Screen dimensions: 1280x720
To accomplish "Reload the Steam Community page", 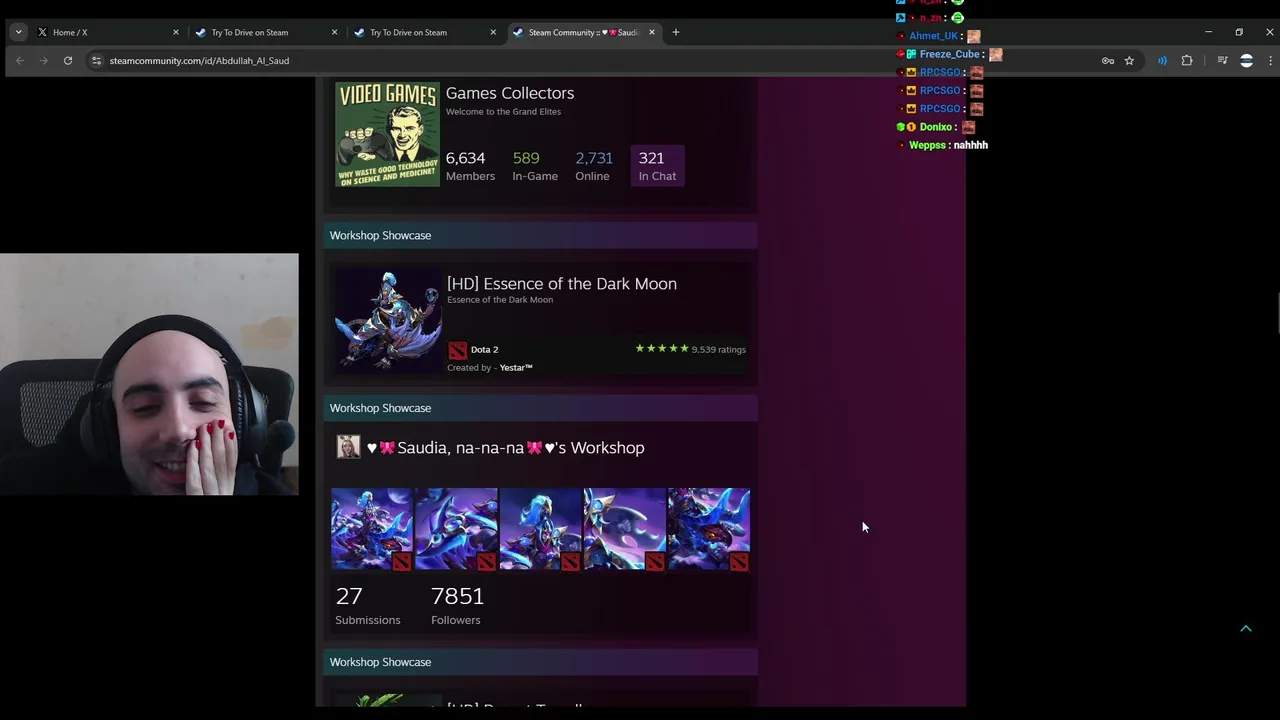I will point(67,61).
